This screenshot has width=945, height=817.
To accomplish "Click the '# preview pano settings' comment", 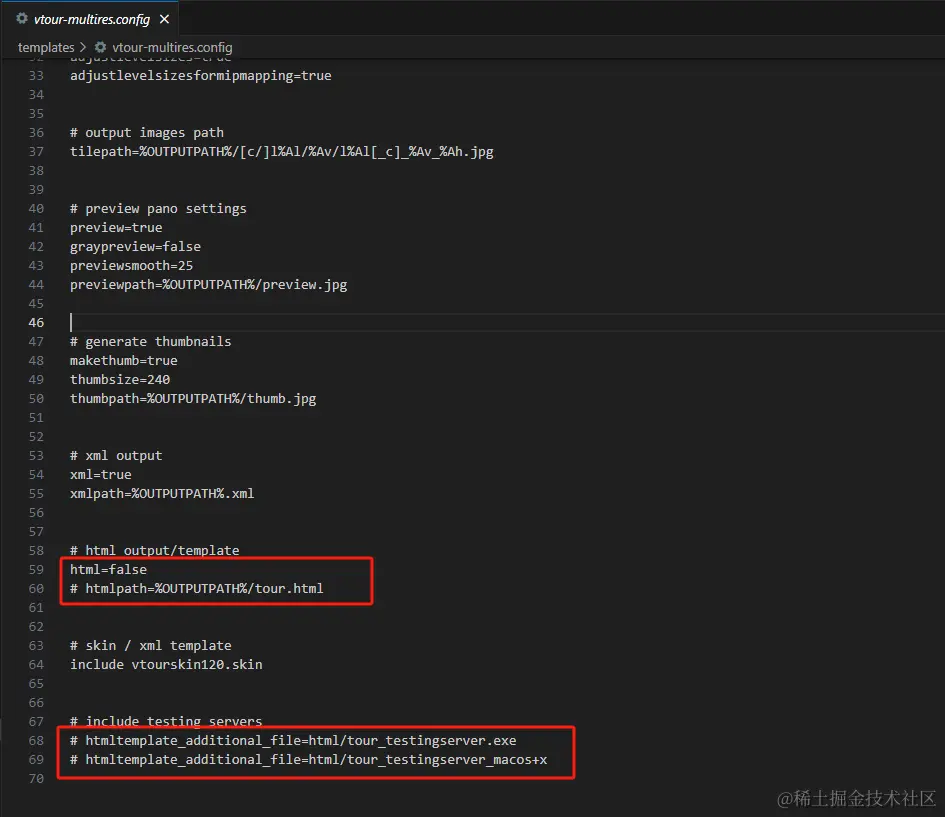I will pos(158,208).
